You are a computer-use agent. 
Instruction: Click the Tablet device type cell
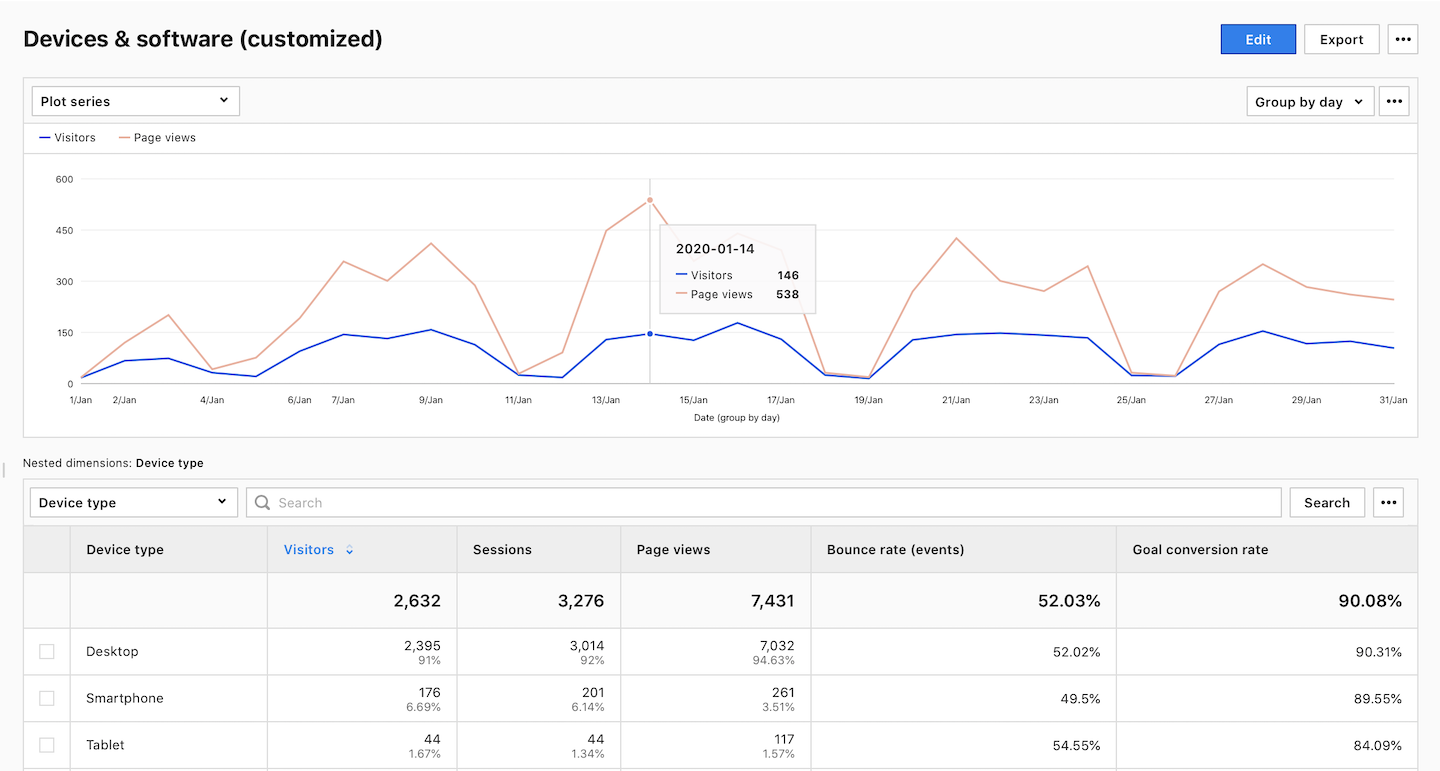click(106, 745)
